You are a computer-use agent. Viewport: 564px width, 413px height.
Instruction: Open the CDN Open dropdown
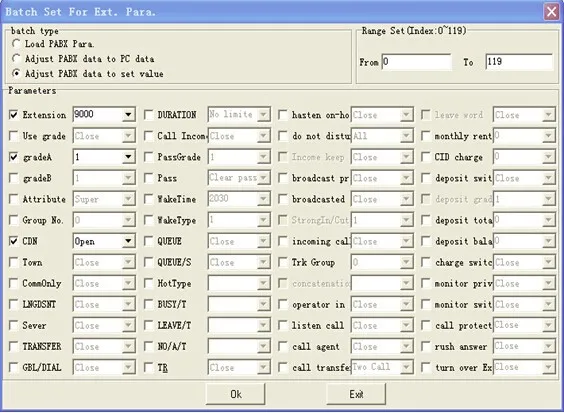128,241
